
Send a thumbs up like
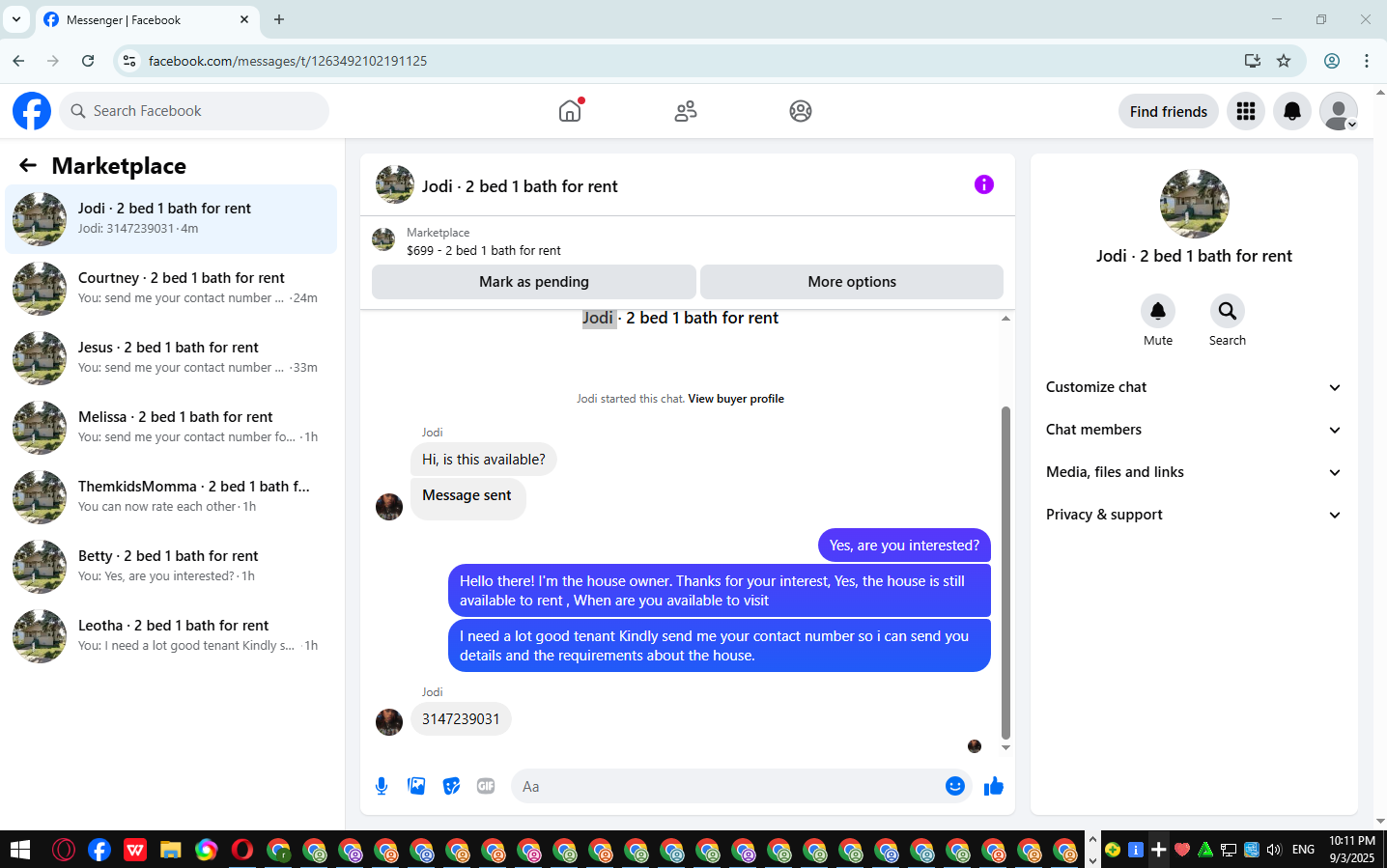pos(994,786)
